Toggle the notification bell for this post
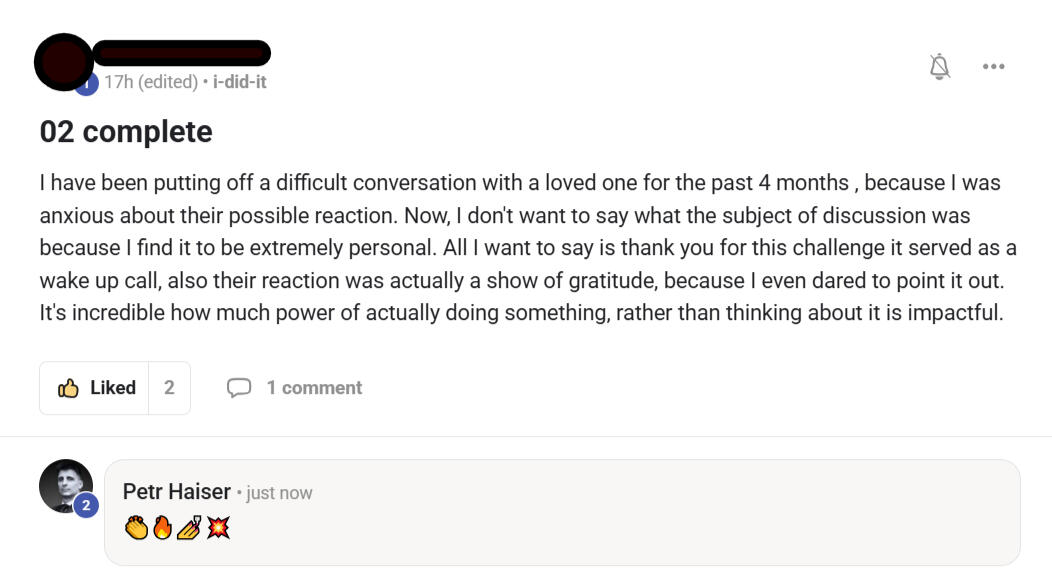The height and width of the screenshot is (574, 1052). tap(939, 67)
